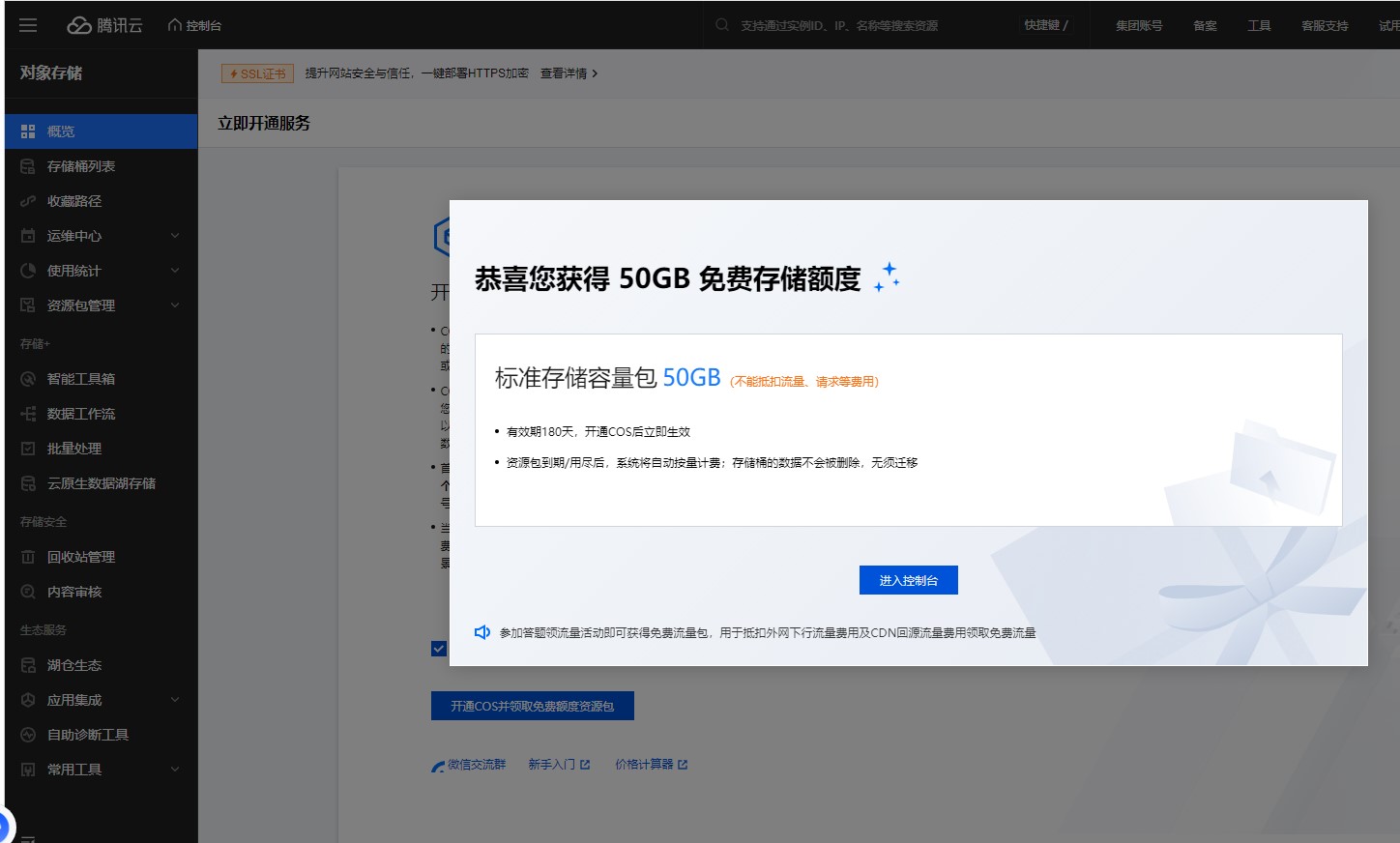Click 回收站管理 sidebar label

(81, 557)
